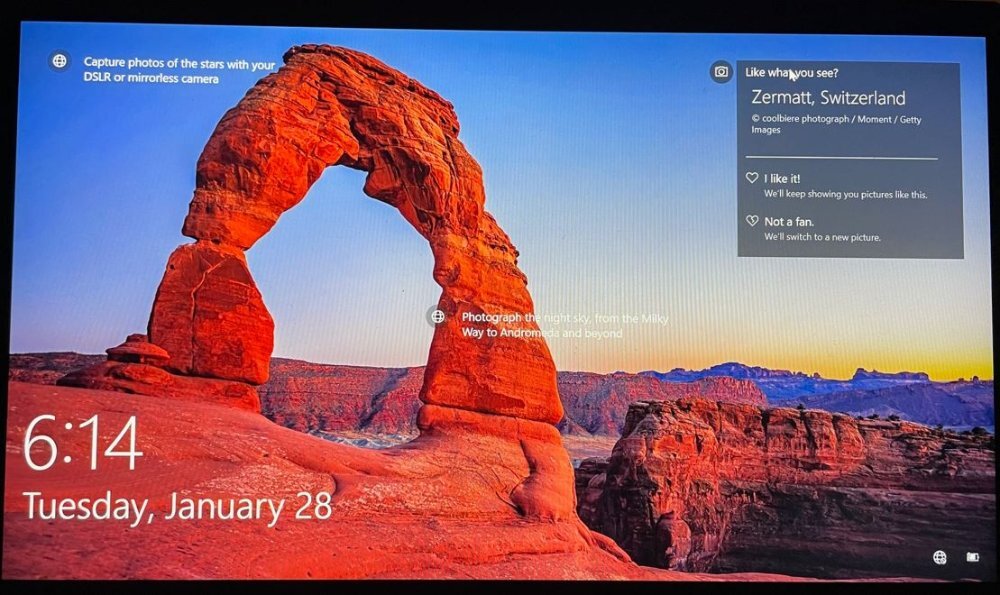This screenshot has width=1000, height=595.
Task: Click the battery status icon in bottom corner
Action: click(973, 557)
